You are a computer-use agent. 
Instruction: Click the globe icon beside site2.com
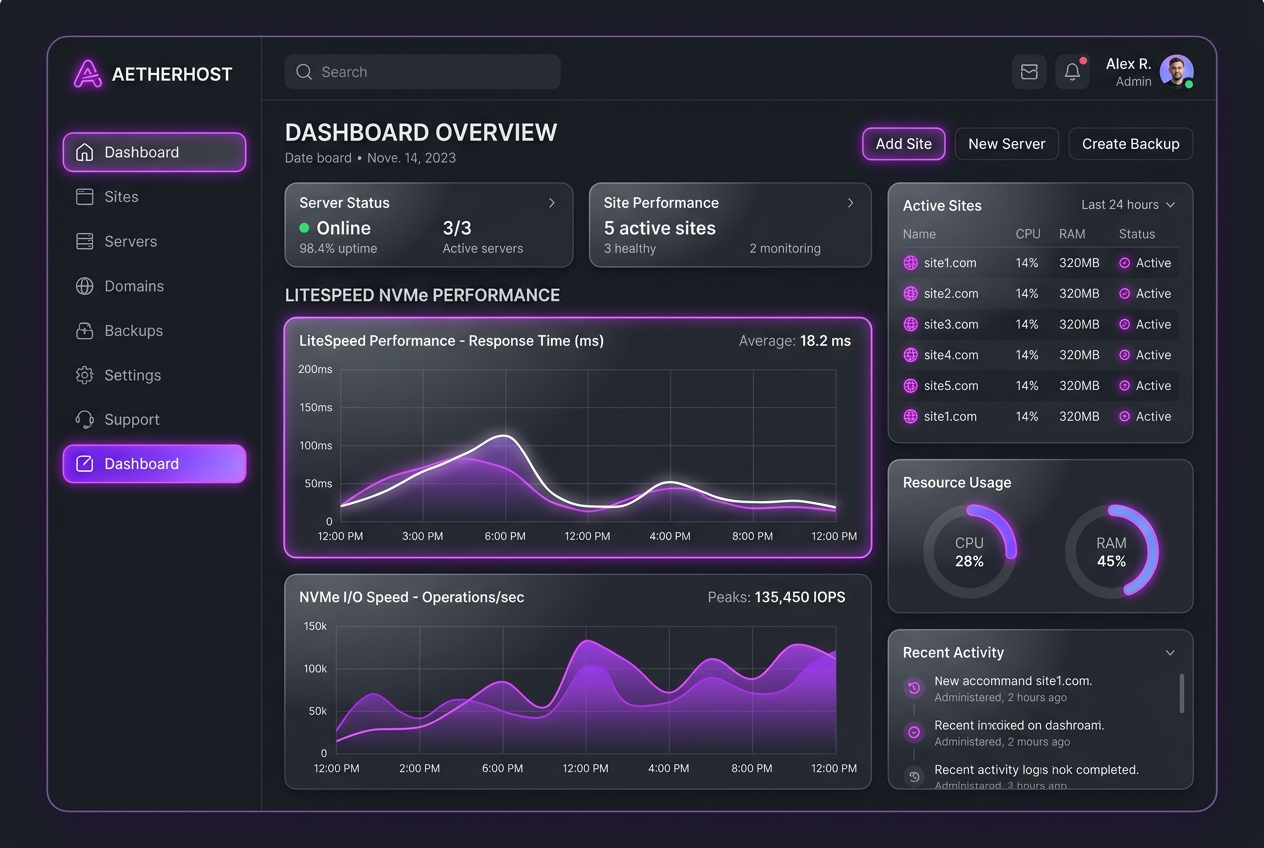pyautogui.click(x=910, y=294)
